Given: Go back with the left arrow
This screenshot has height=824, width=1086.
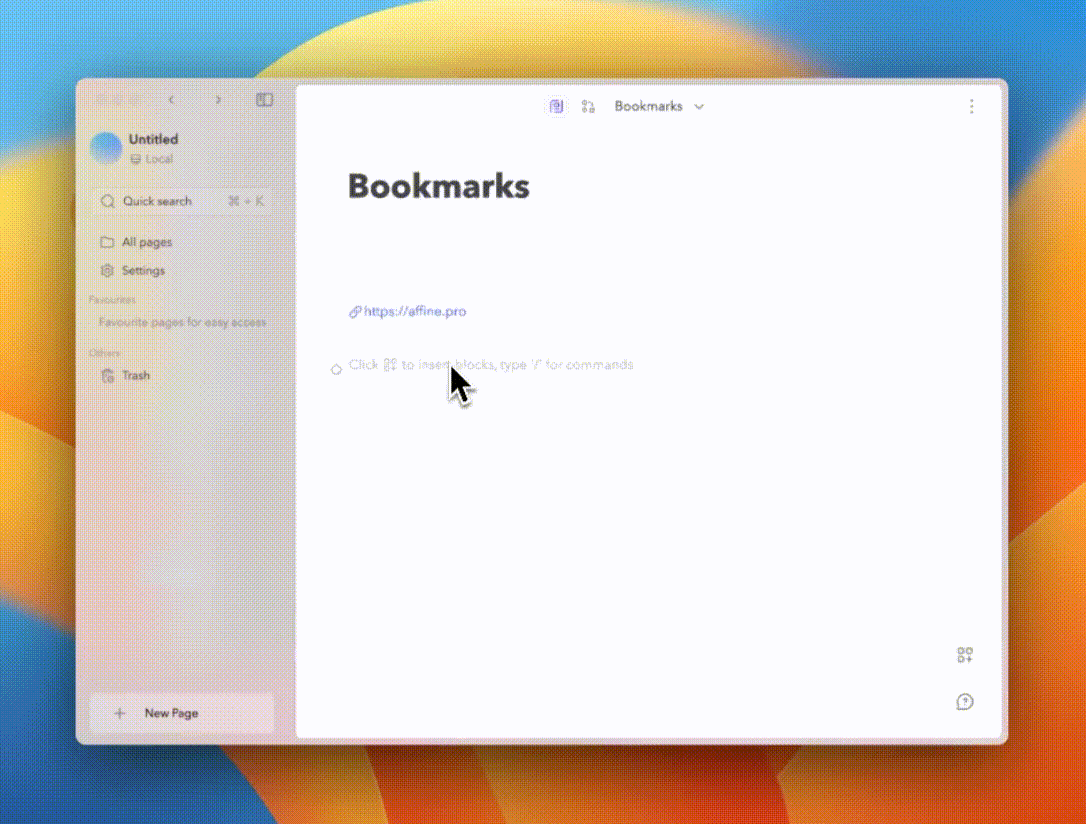Looking at the screenshot, I should 171,100.
